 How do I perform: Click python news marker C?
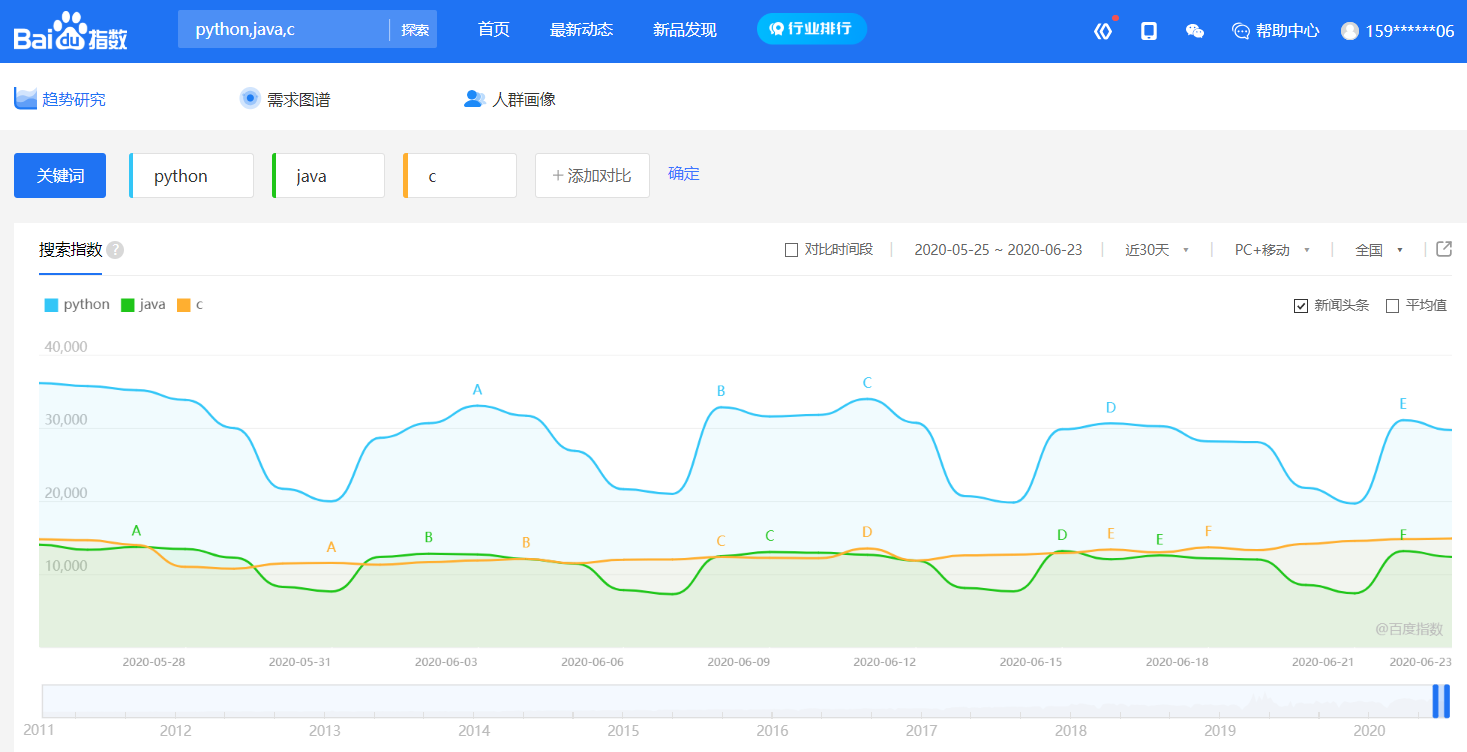(x=867, y=383)
